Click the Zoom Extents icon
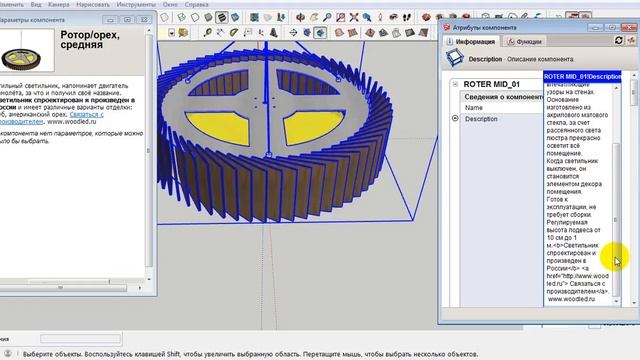The image size is (640, 360). click(354, 17)
